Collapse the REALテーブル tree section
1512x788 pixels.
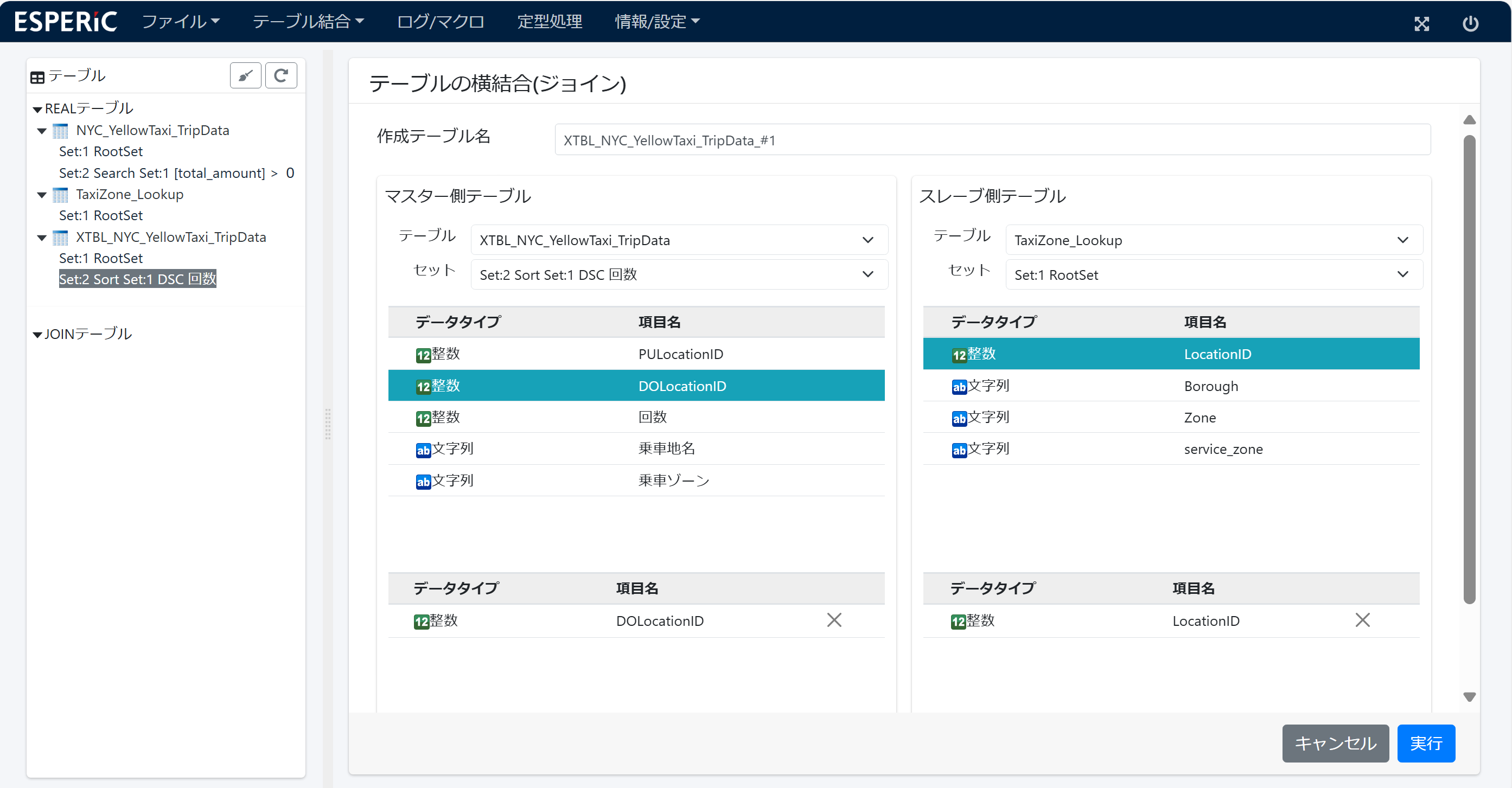click(x=37, y=110)
